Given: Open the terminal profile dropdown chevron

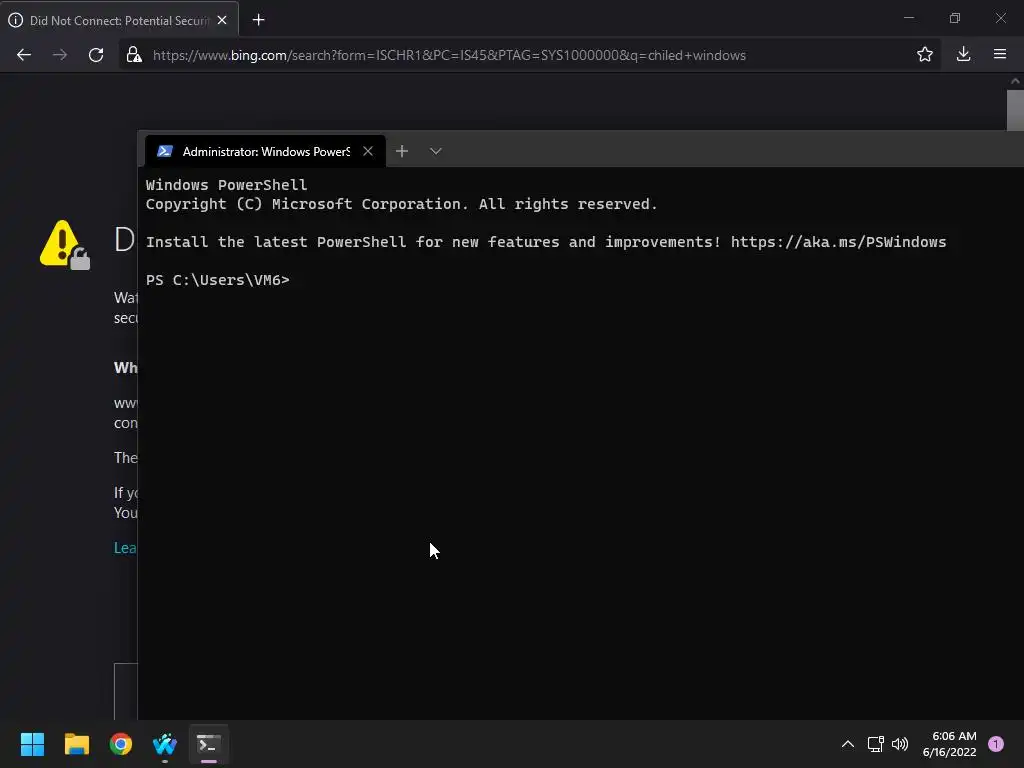Looking at the screenshot, I should pyautogui.click(x=436, y=152).
